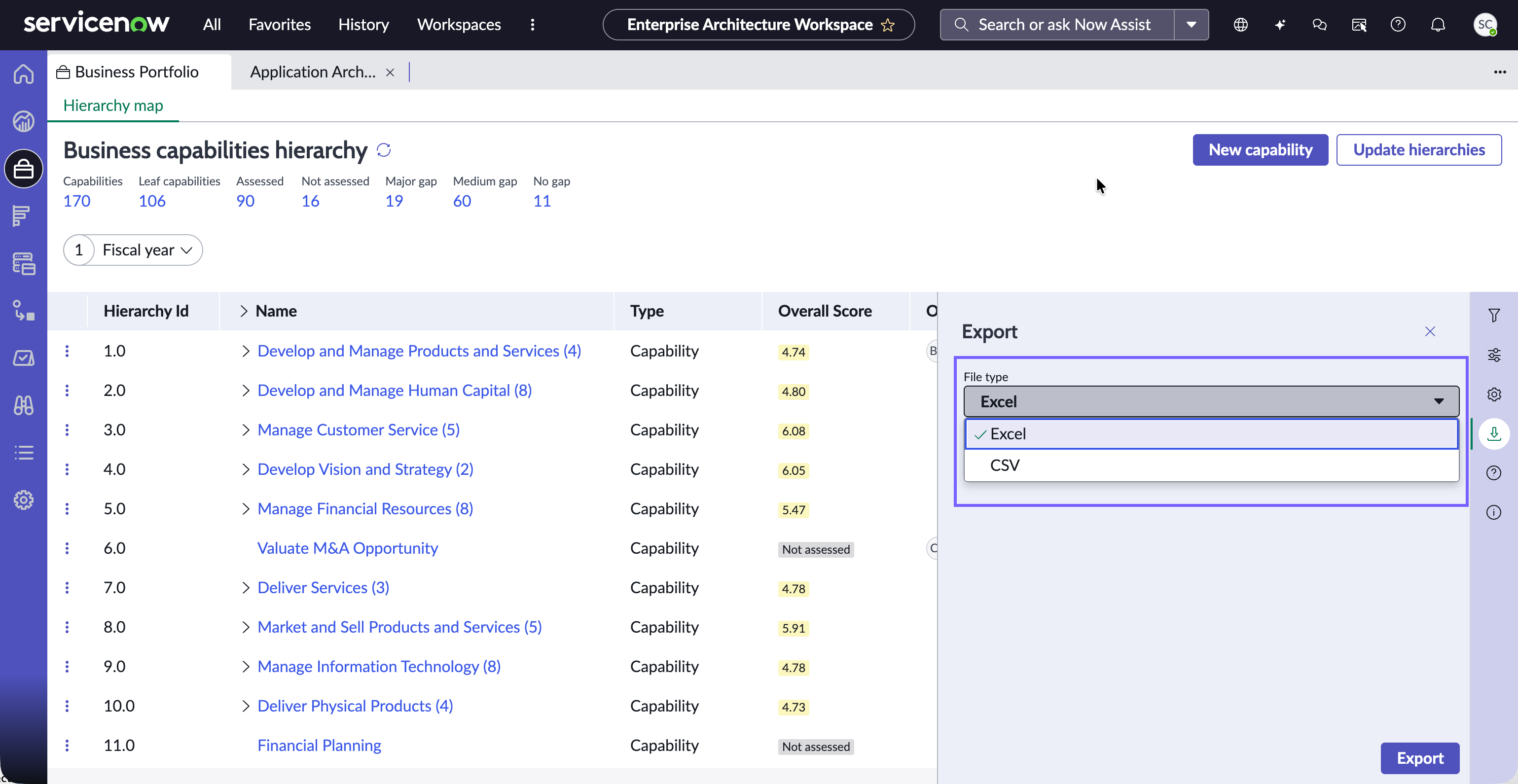
Task: Open the filter funnel icon
Action: [x=1494, y=316]
